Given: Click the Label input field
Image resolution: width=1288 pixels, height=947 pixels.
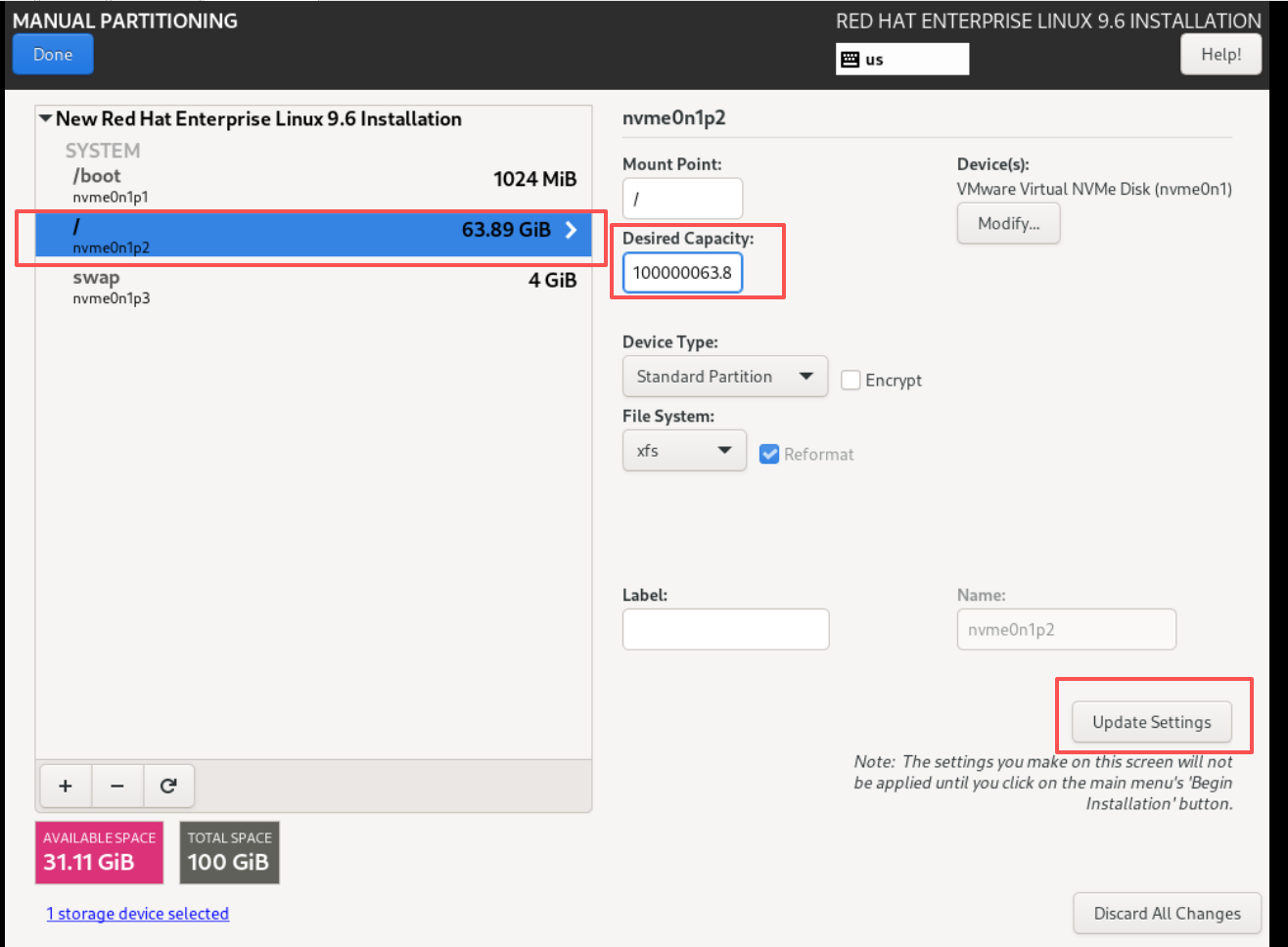Looking at the screenshot, I should point(725,629).
